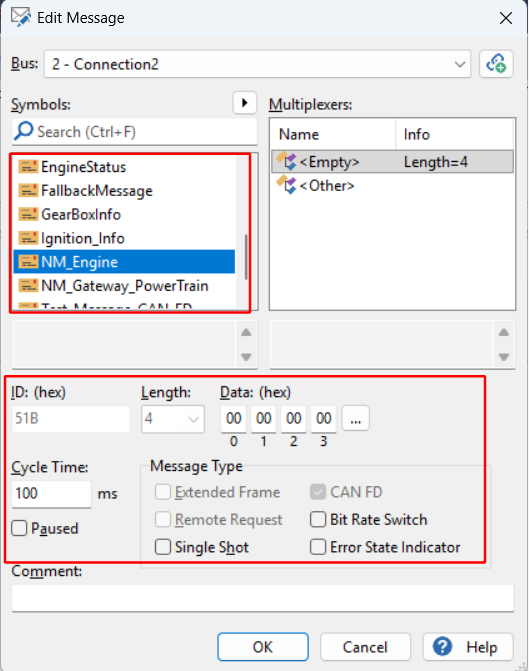The height and width of the screenshot is (671, 529).
Task: Select the <Empty> multiplexer row
Action: pyautogui.click(x=392, y=162)
